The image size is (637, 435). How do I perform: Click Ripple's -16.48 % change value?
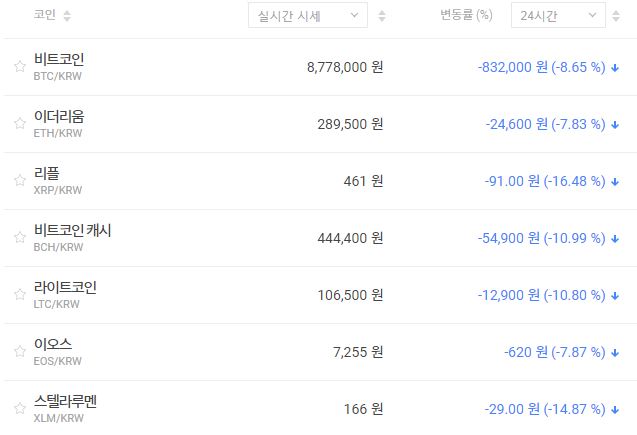tap(574, 181)
